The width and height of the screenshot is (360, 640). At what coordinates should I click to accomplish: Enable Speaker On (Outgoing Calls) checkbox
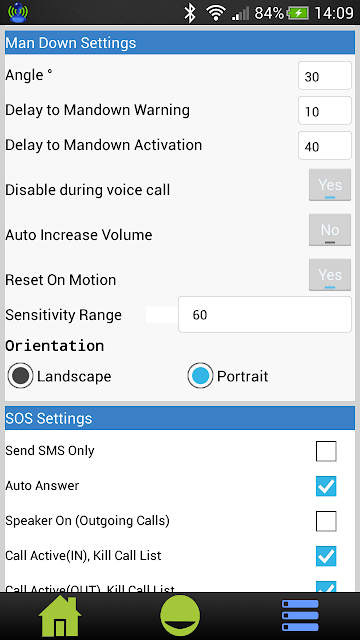click(326, 521)
